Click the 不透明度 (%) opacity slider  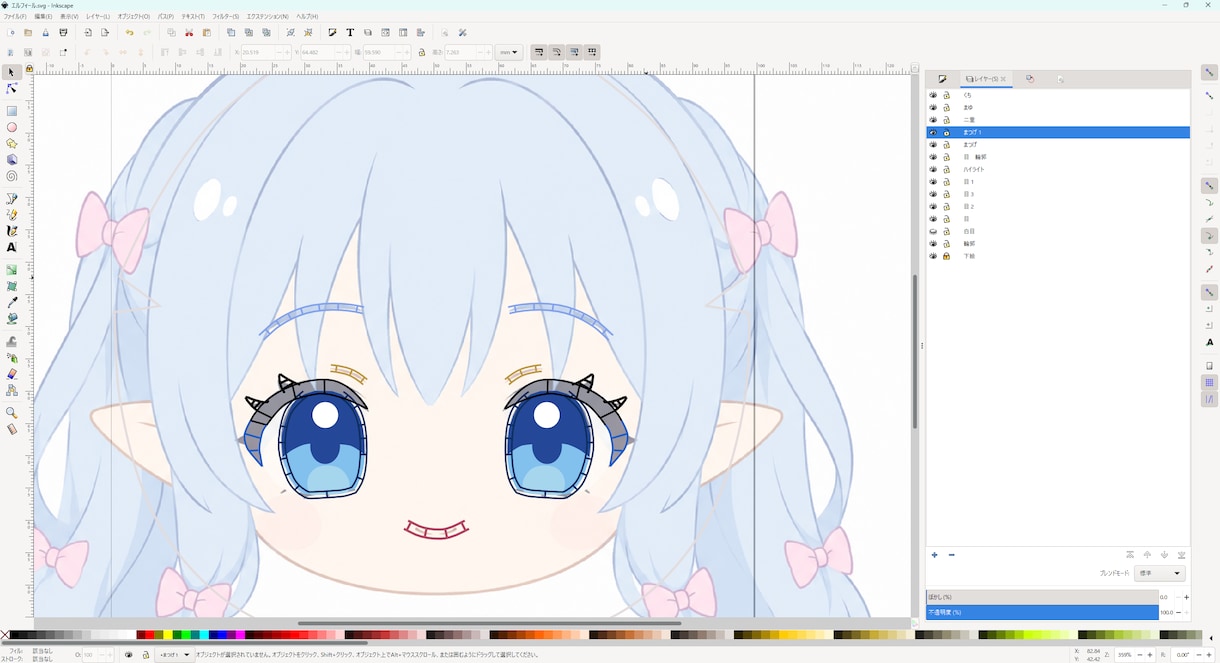[1042, 612]
